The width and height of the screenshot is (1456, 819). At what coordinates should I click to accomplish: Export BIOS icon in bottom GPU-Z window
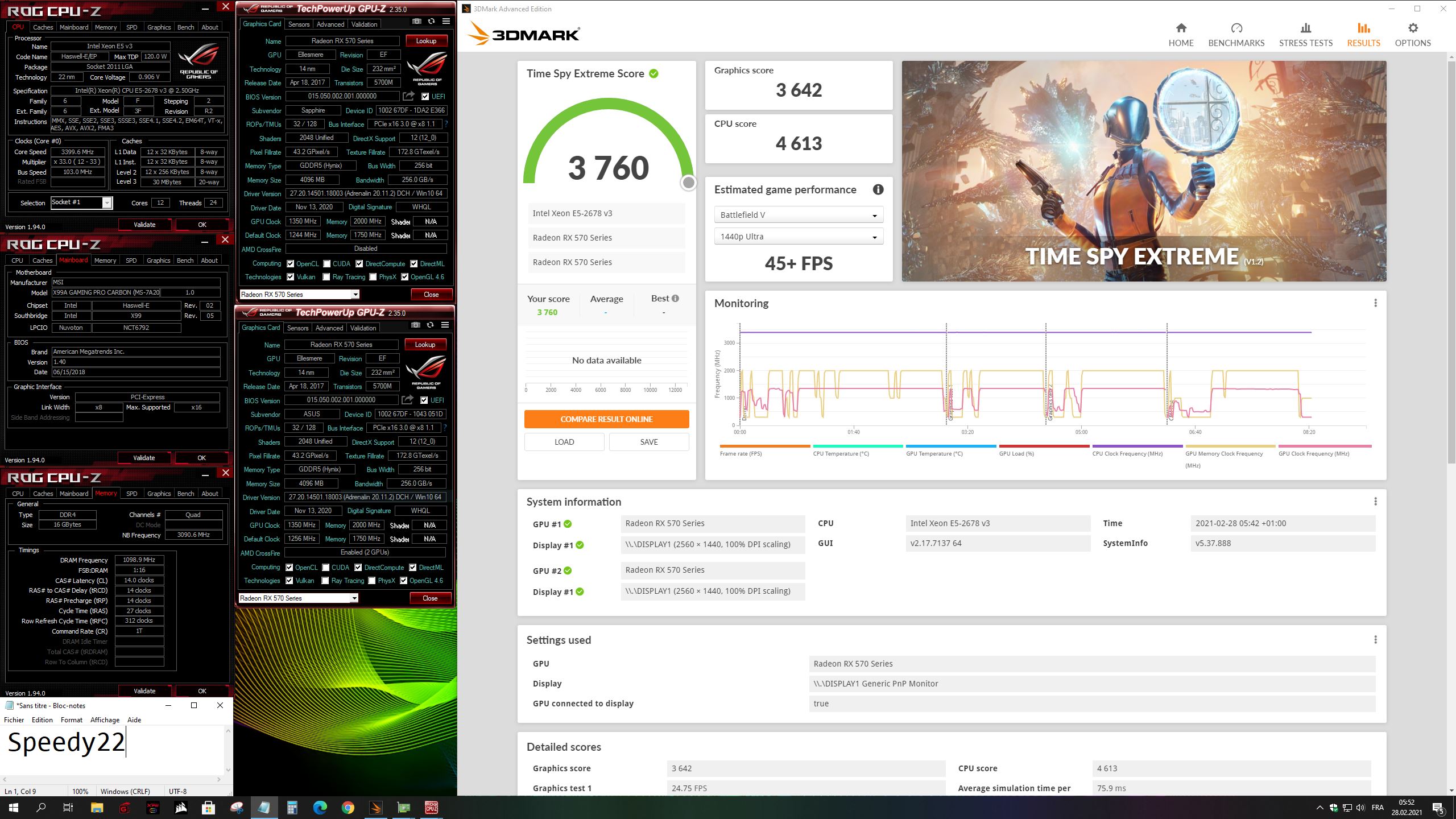407,400
